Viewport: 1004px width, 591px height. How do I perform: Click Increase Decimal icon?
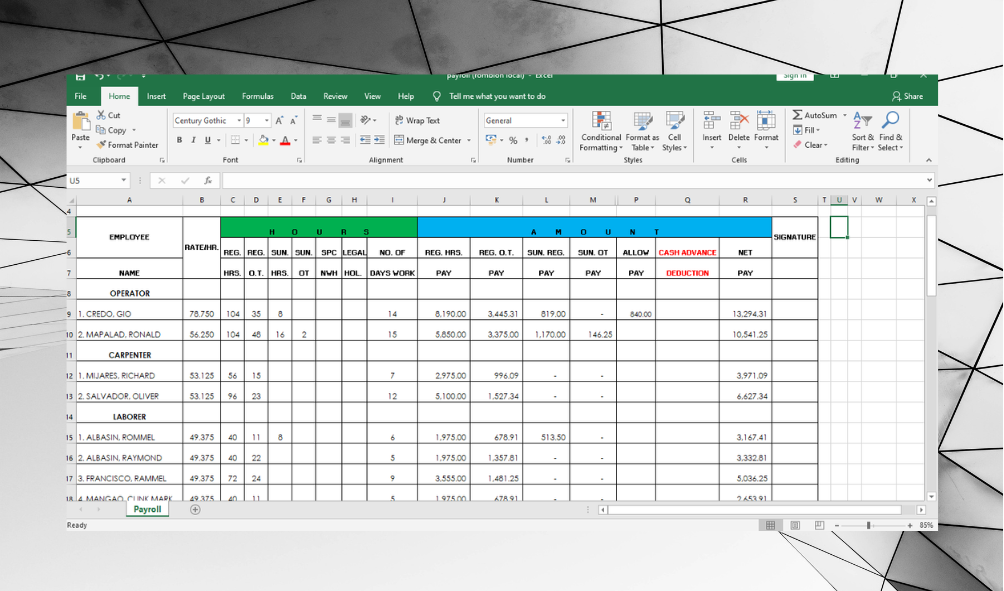coord(546,140)
